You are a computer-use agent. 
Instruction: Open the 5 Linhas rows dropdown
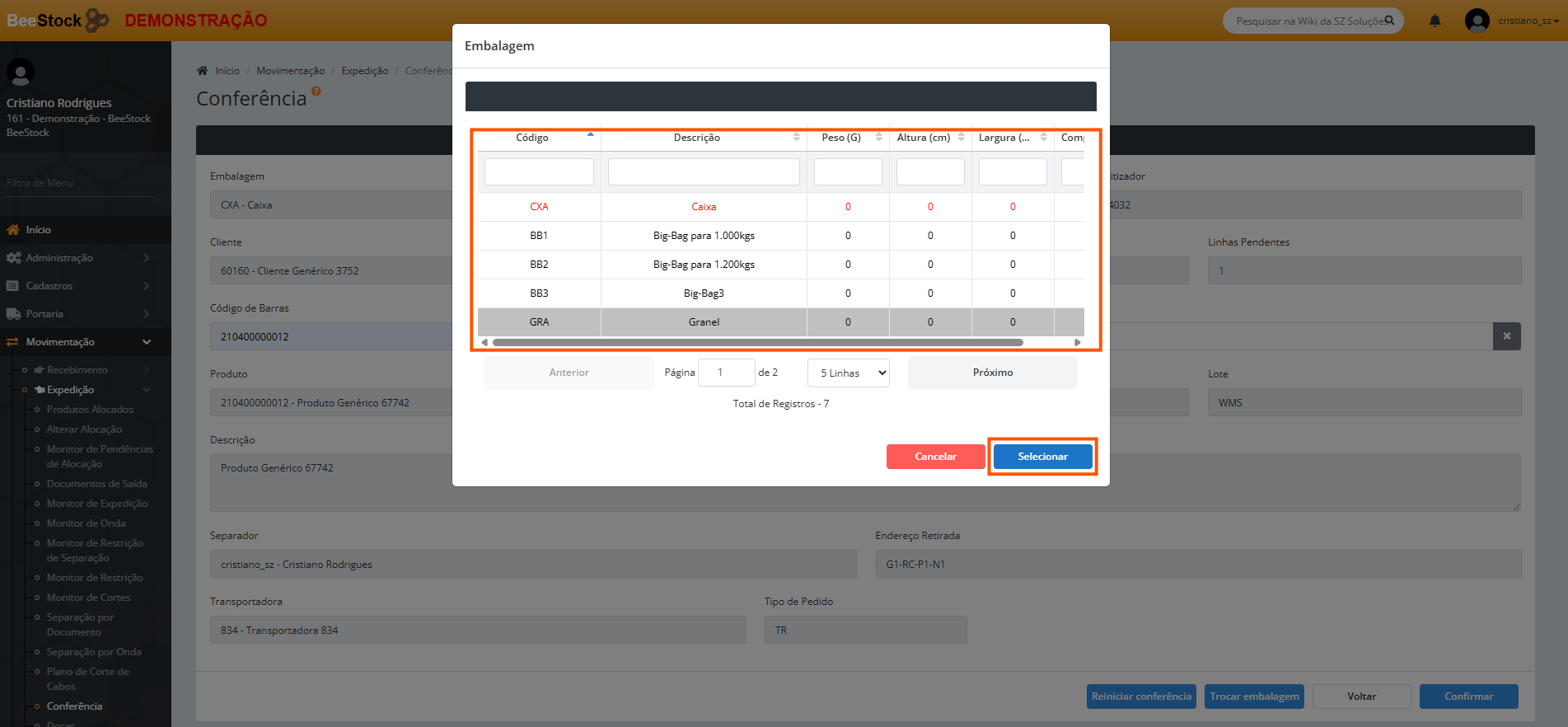[848, 373]
